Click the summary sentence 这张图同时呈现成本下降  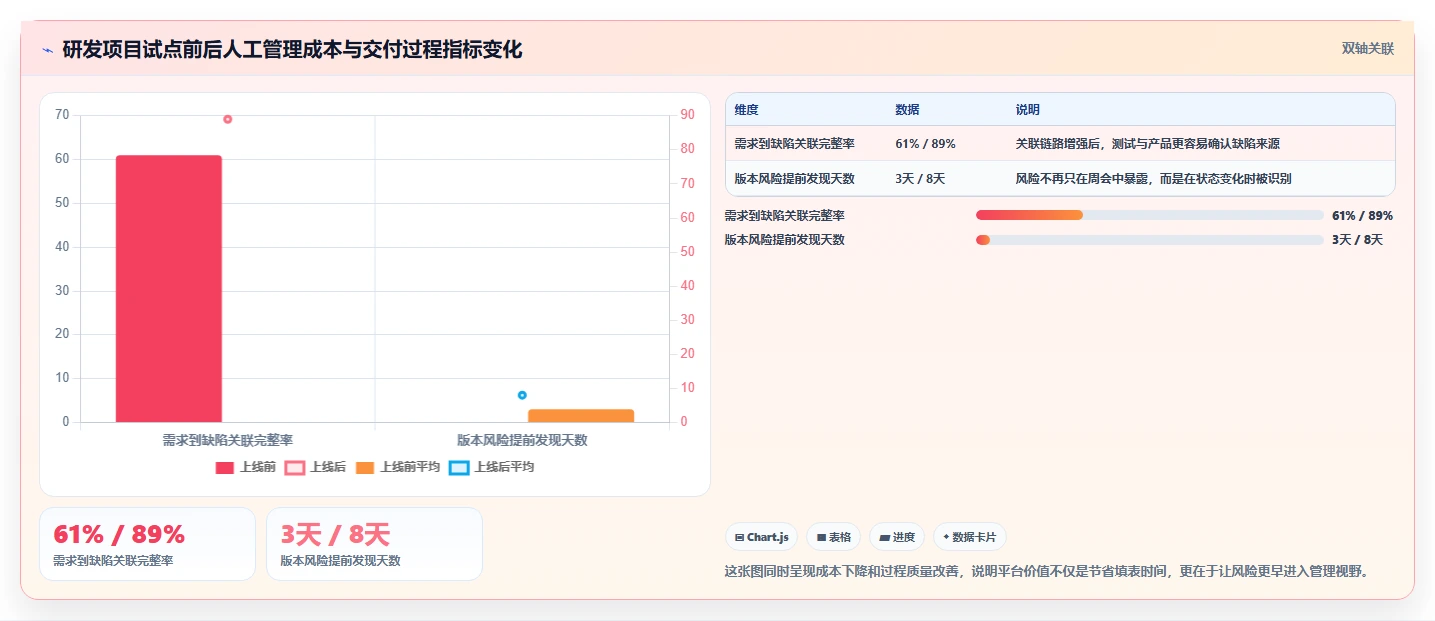(x=1046, y=571)
